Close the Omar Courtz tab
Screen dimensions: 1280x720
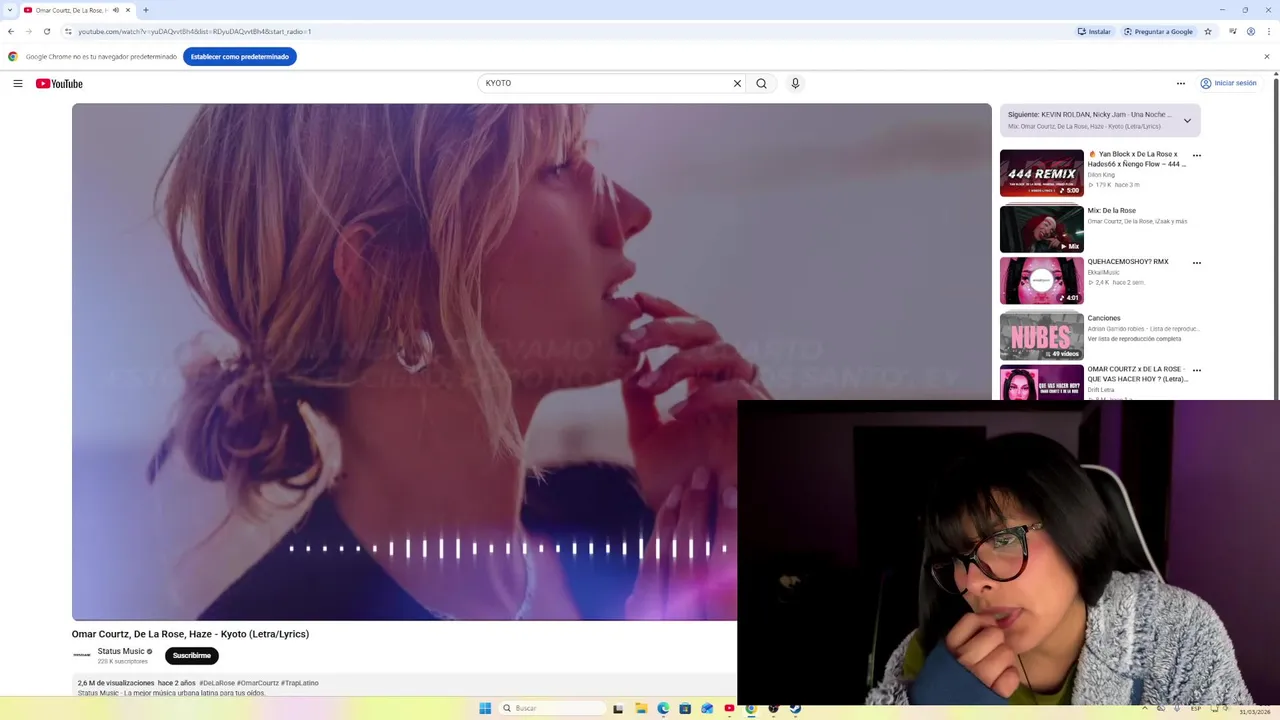(x=128, y=10)
